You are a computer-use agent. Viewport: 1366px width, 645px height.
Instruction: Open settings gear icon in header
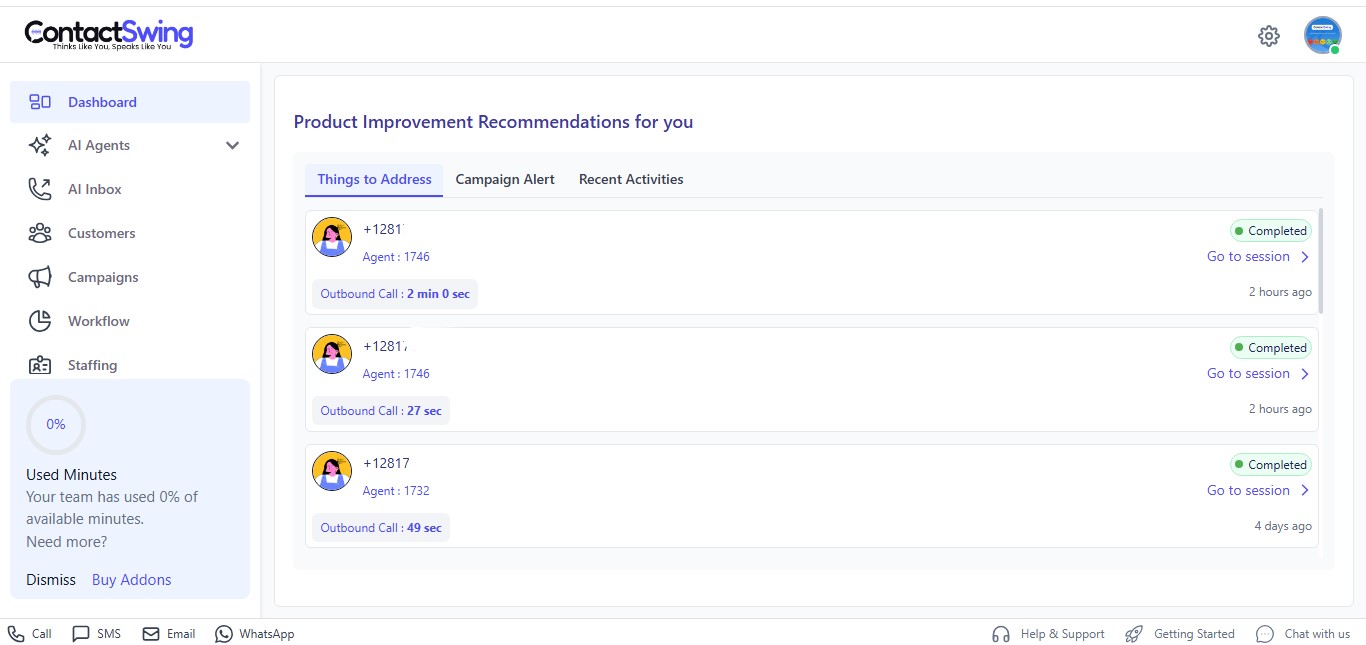click(1268, 36)
